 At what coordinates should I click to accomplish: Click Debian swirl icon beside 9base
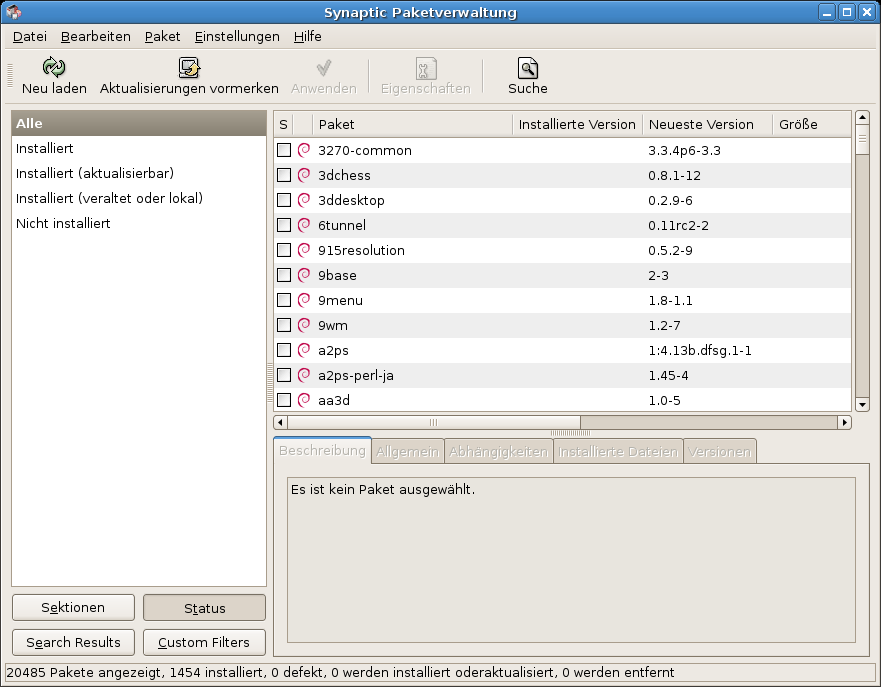(304, 275)
